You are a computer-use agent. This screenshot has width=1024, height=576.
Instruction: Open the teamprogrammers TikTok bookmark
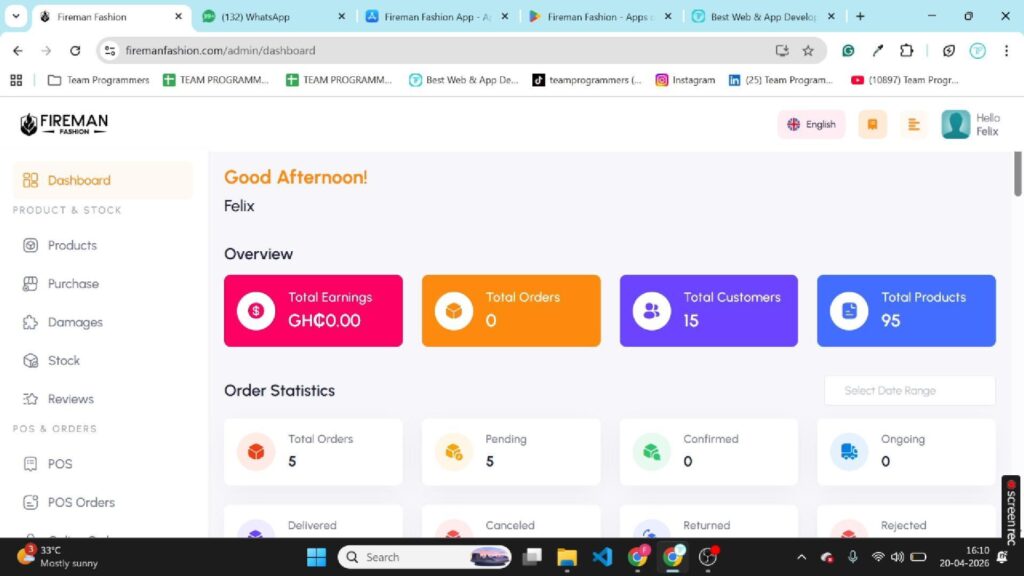click(587, 80)
